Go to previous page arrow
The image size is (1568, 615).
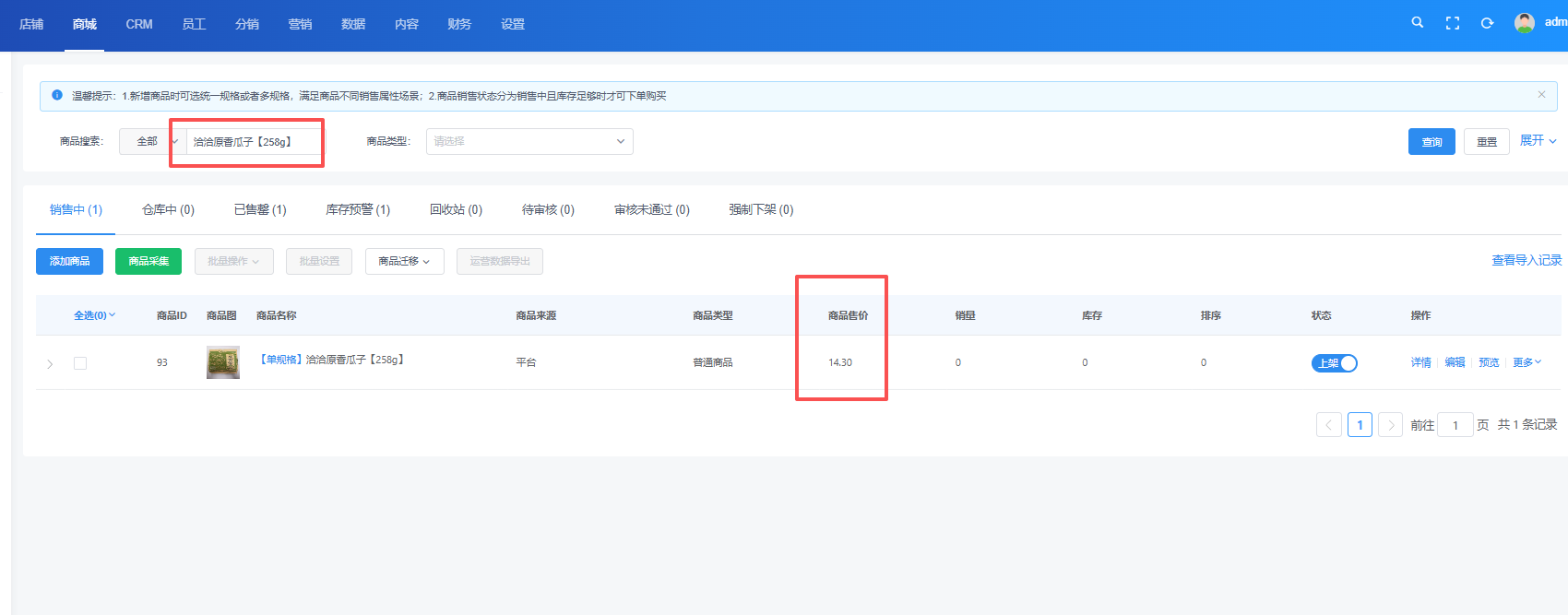1328,424
